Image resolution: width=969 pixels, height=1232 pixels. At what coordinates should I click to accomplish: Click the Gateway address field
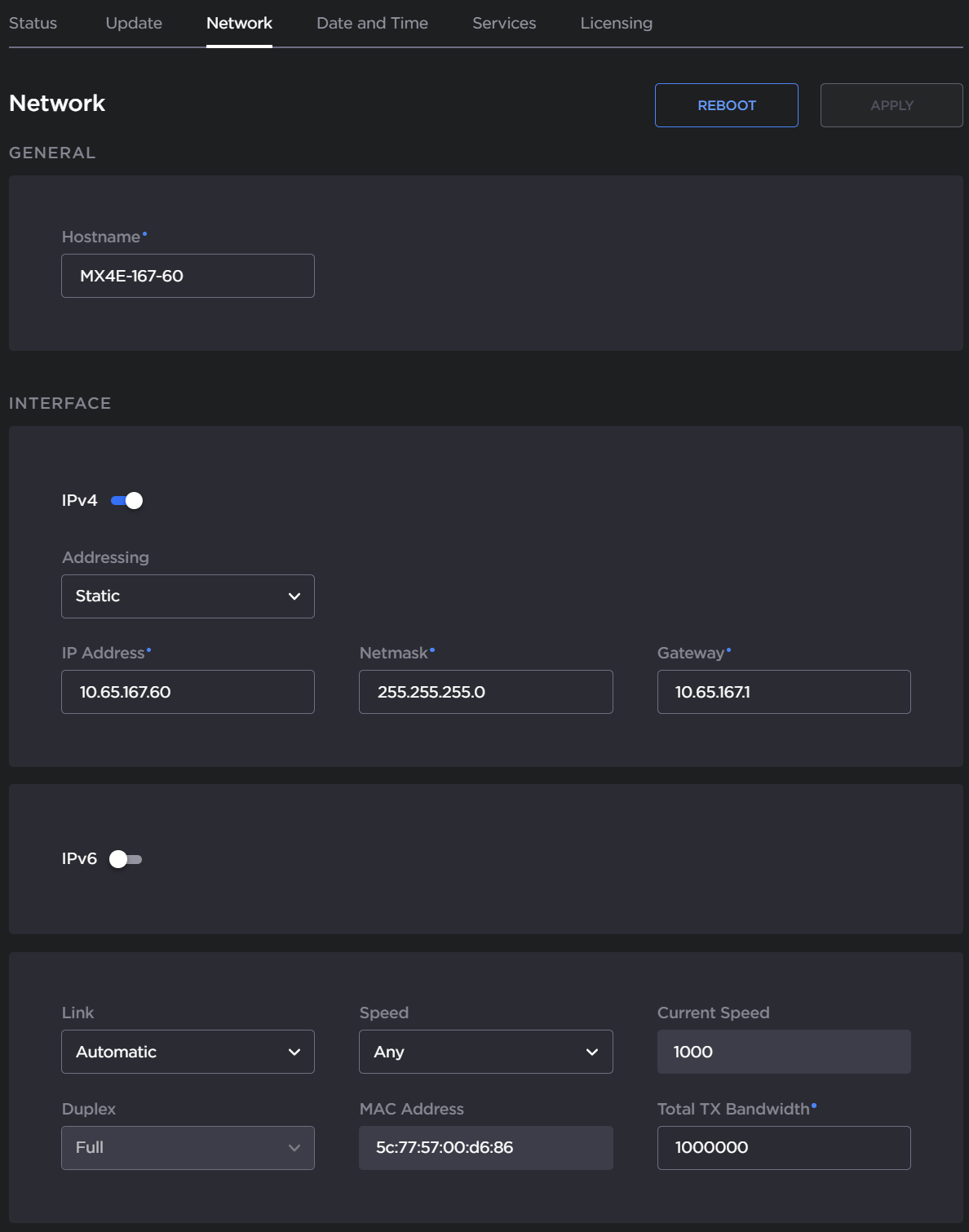point(782,691)
